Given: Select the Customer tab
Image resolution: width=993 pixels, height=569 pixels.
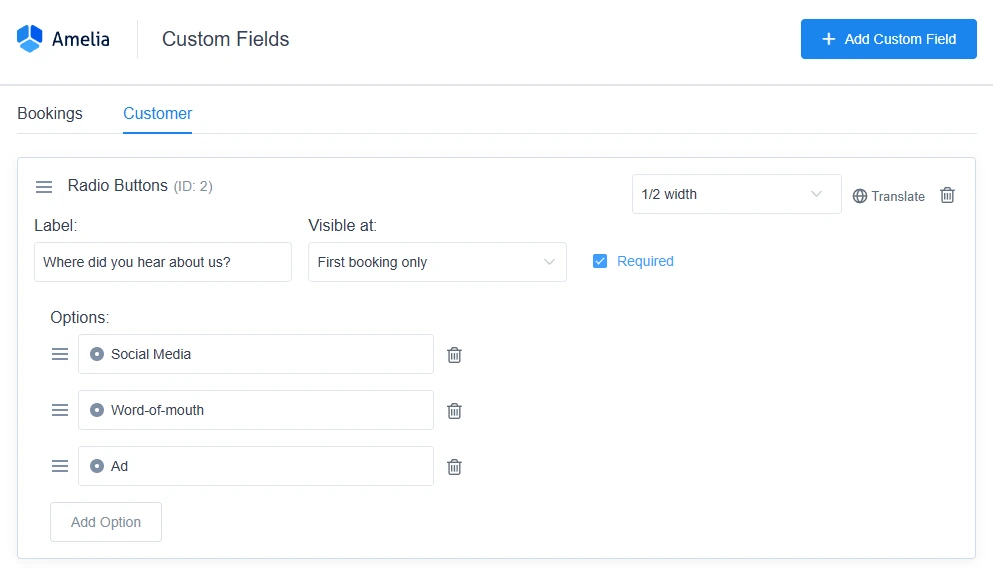Looking at the screenshot, I should [x=158, y=114].
